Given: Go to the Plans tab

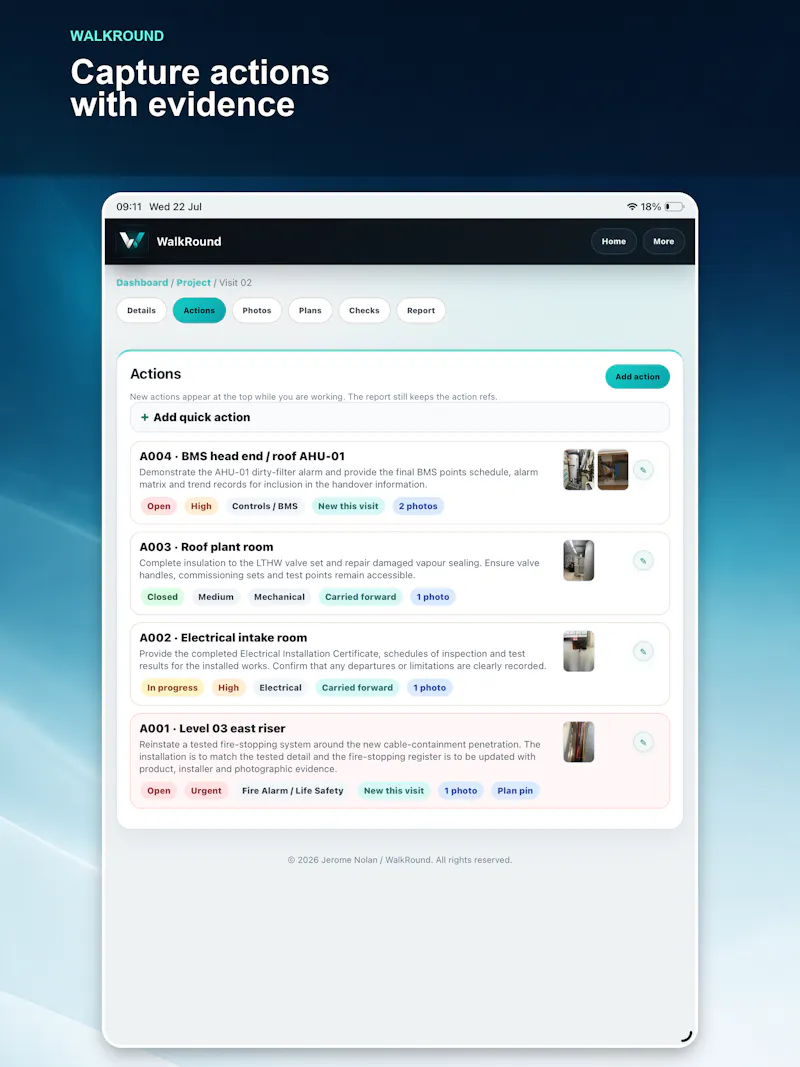Looking at the screenshot, I should point(310,310).
